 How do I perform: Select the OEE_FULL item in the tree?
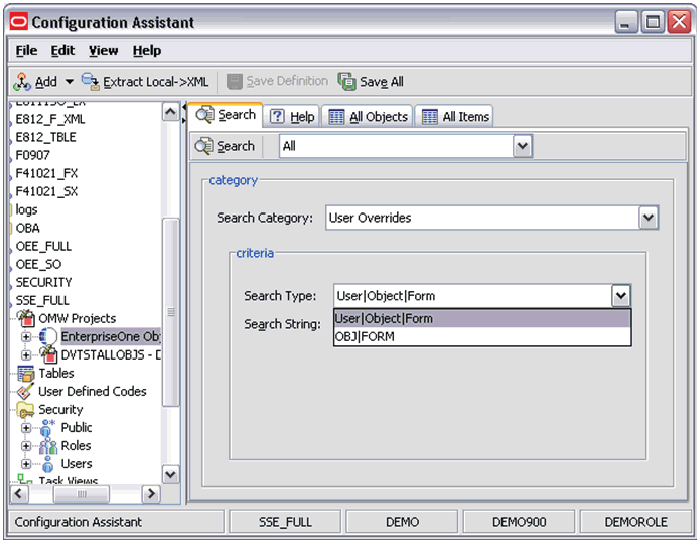tap(44, 246)
